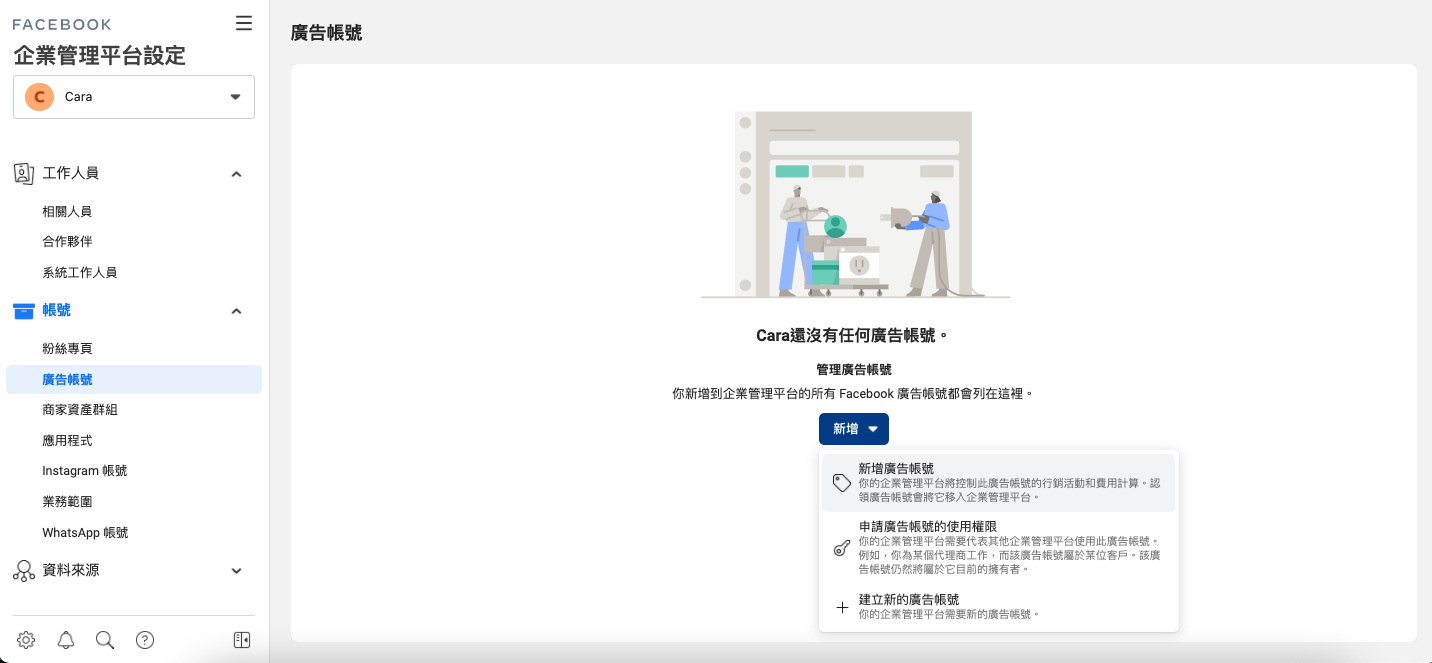Click the 帳號 accounts box icon
1432x663 pixels.
pos(24,311)
